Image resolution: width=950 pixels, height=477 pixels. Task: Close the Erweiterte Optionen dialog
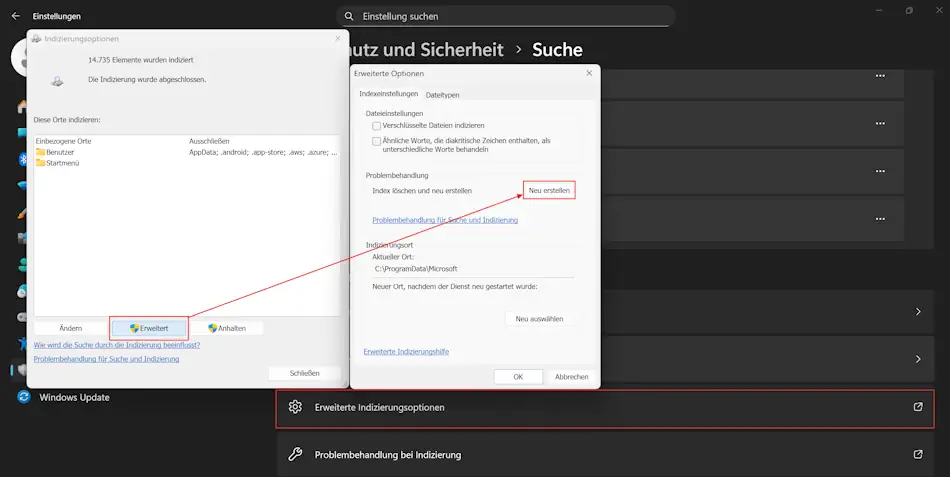(x=589, y=73)
